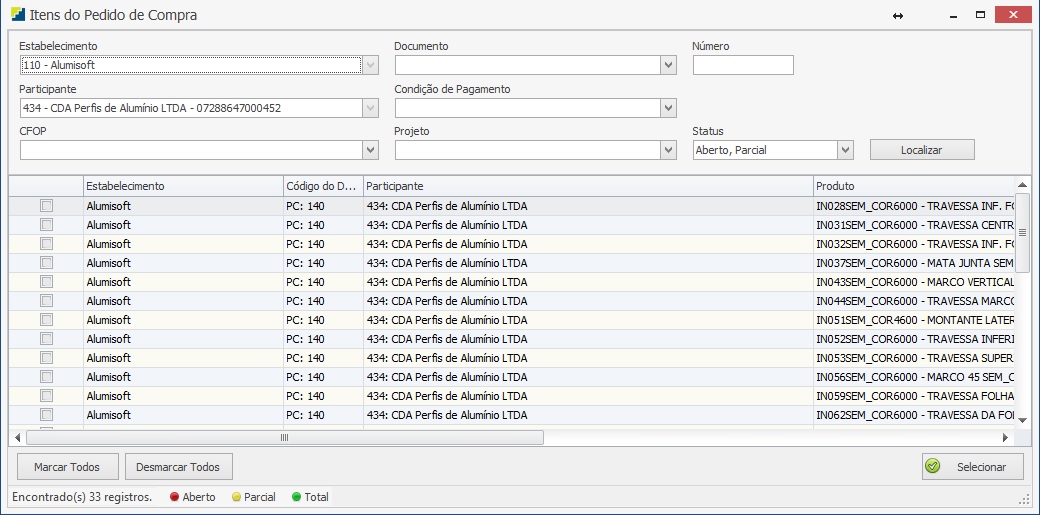
Task: Check the box for the IN028SEM_COR6000 row
Action: coord(46,206)
